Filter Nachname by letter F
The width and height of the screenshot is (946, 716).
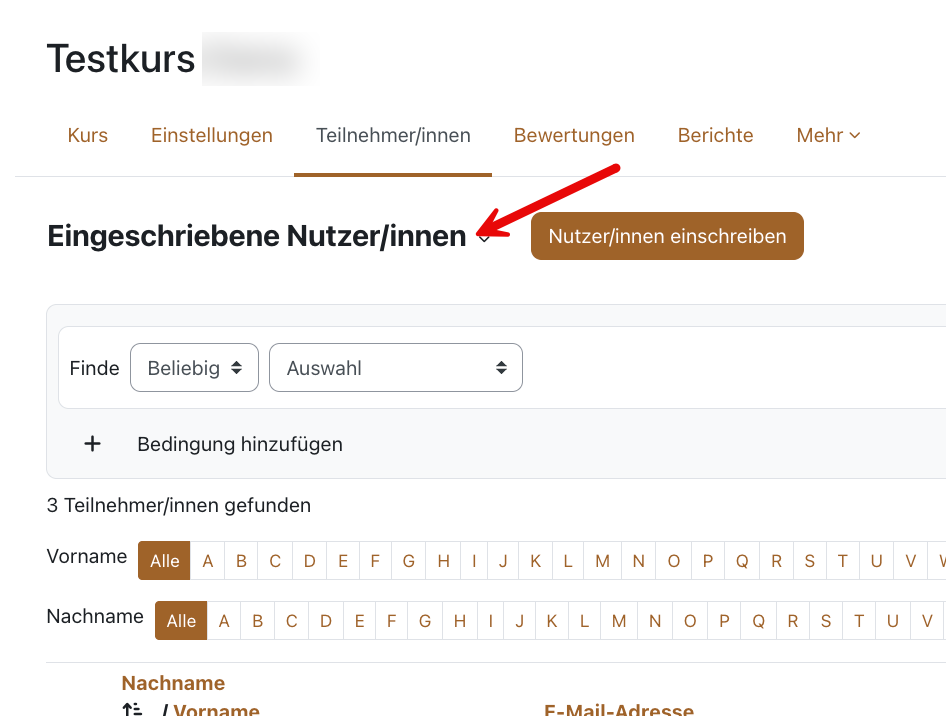point(392,621)
